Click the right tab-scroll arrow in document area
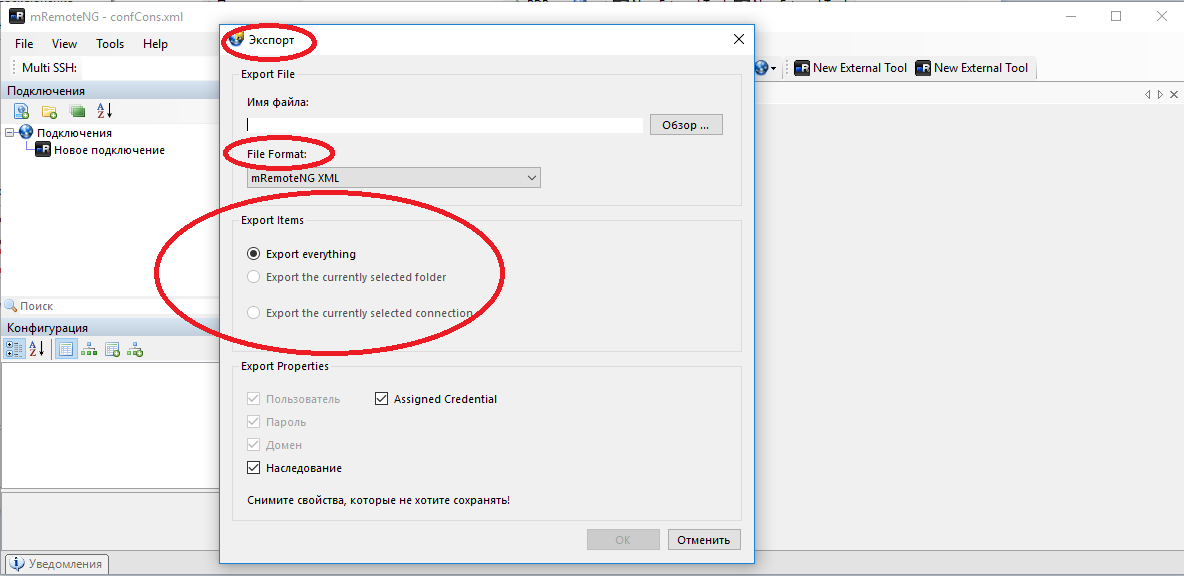 (x=1161, y=94)
